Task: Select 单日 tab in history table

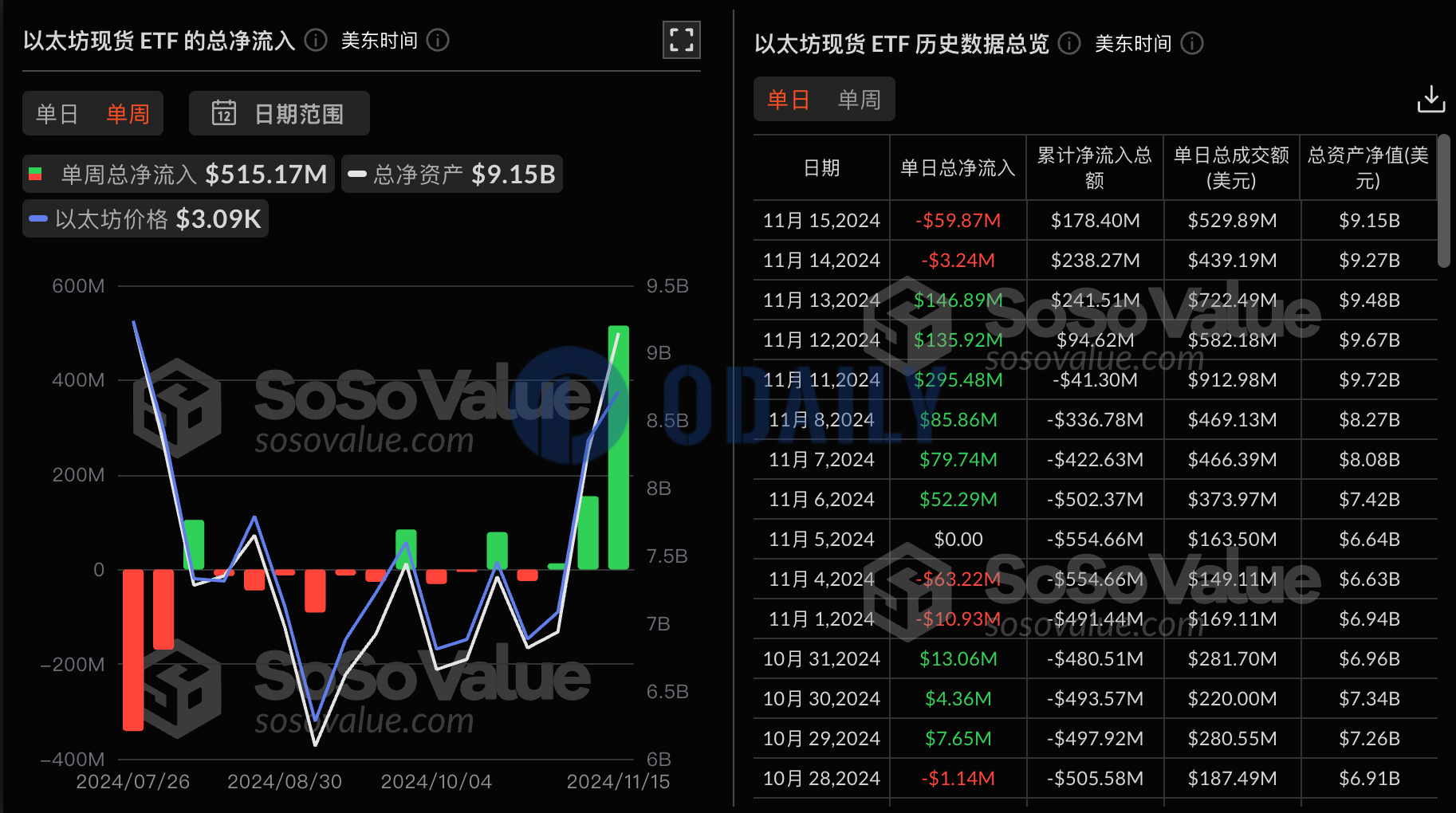Action: click(x=789, y=100)
